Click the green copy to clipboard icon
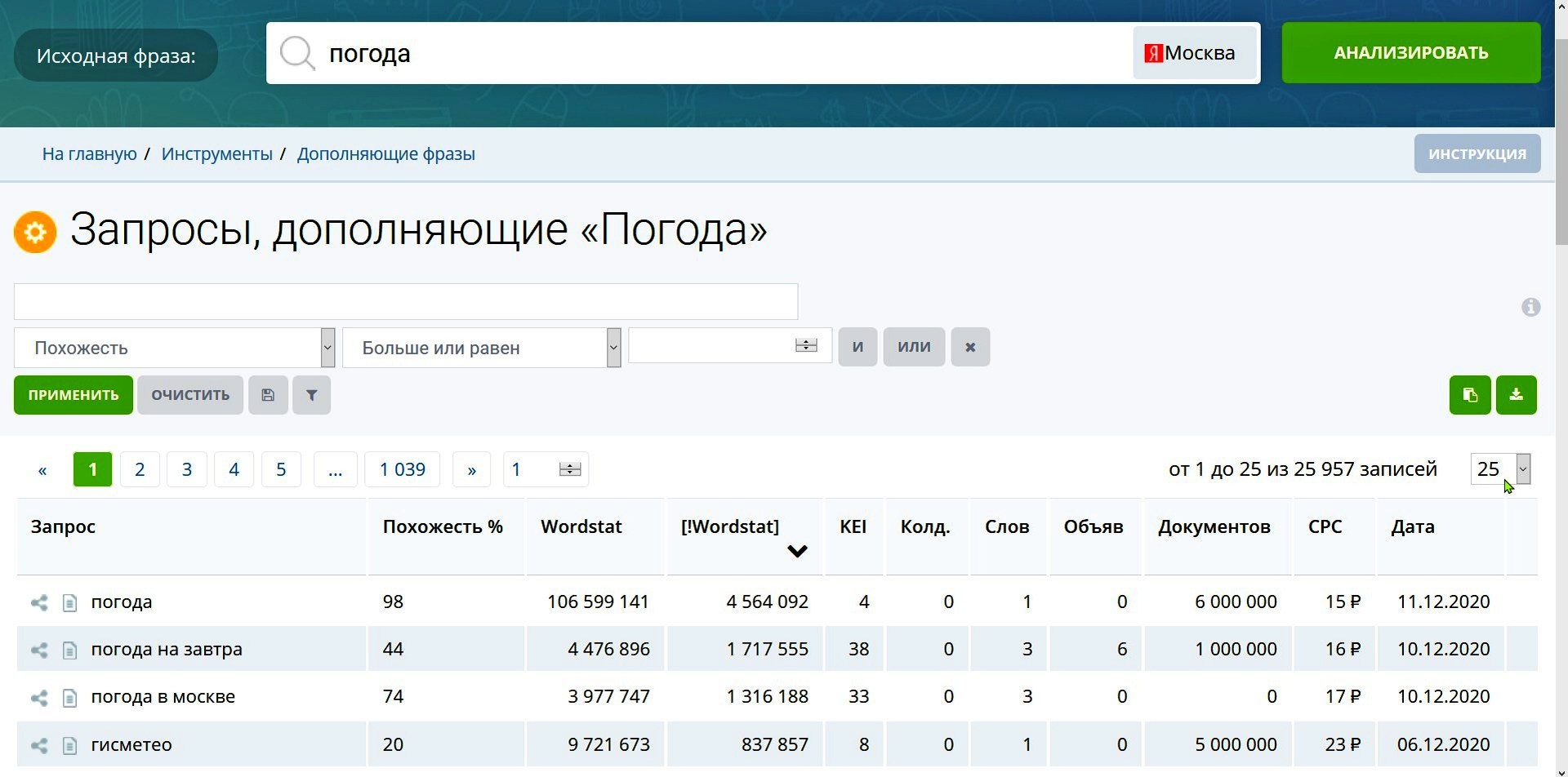Viewport: 1568px width, 777px height. tap(1470, 395)
